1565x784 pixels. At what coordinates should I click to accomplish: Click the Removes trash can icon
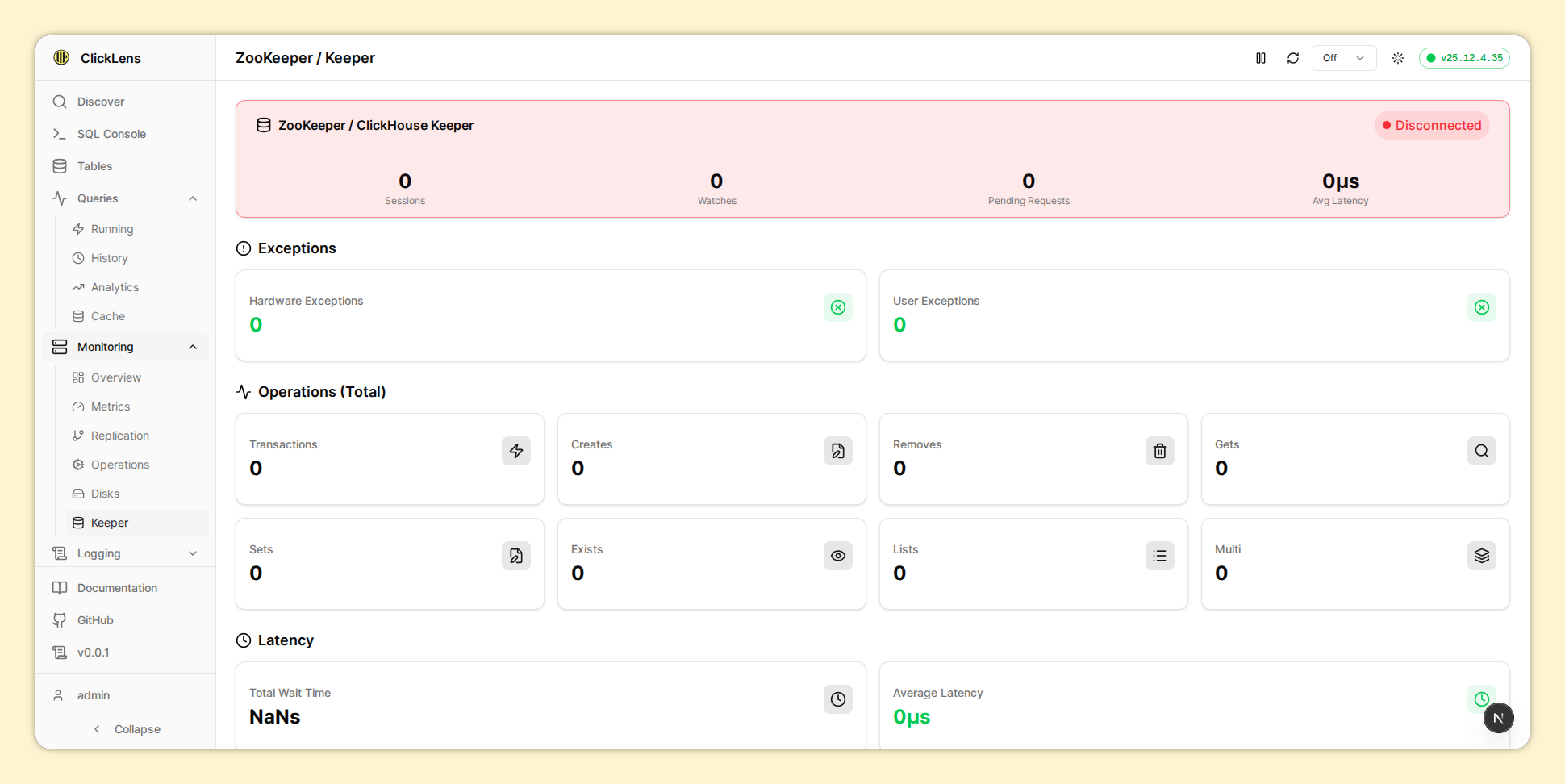coord(1159,451)
